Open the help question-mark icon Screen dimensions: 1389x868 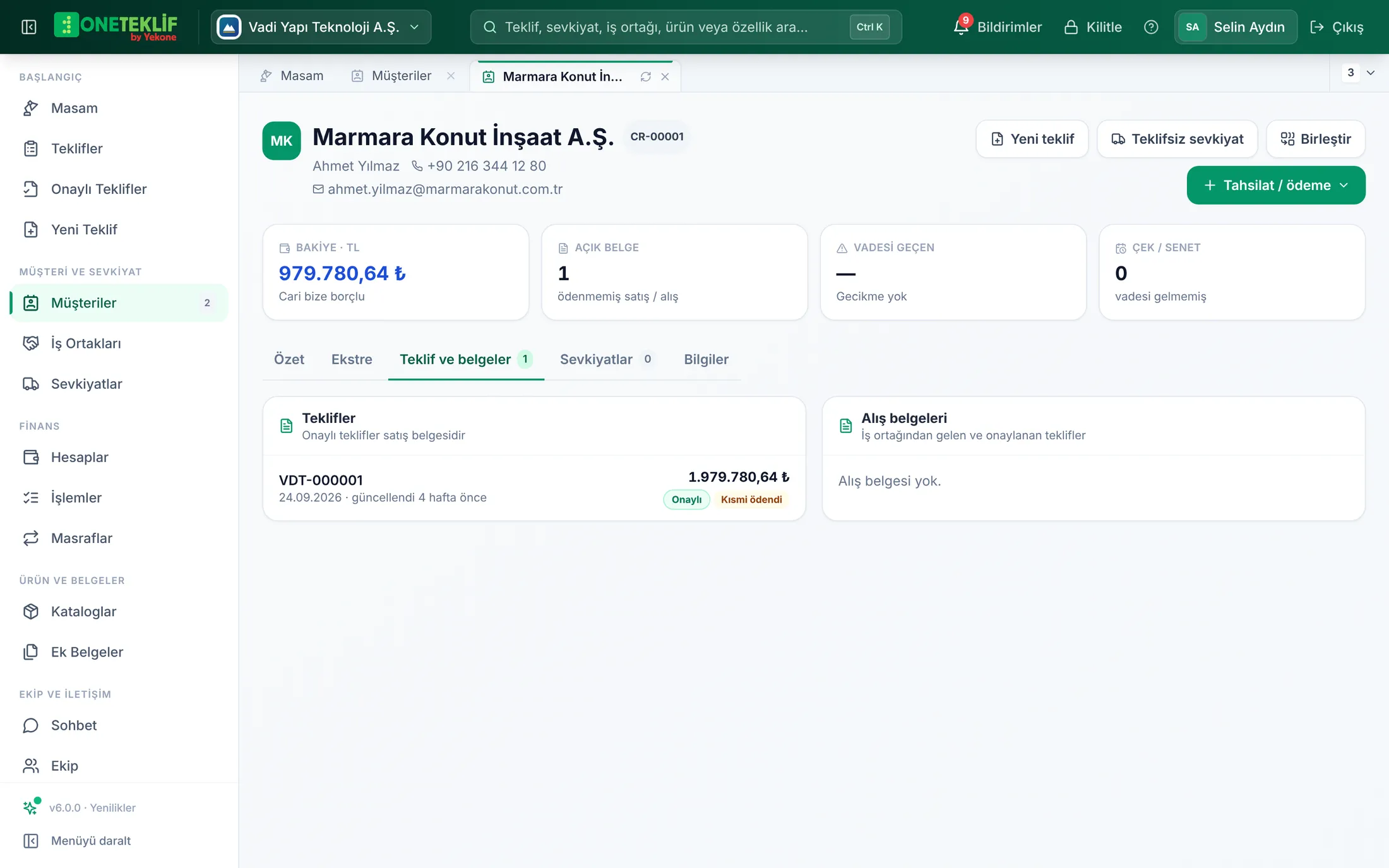[x=1151, y=27]
